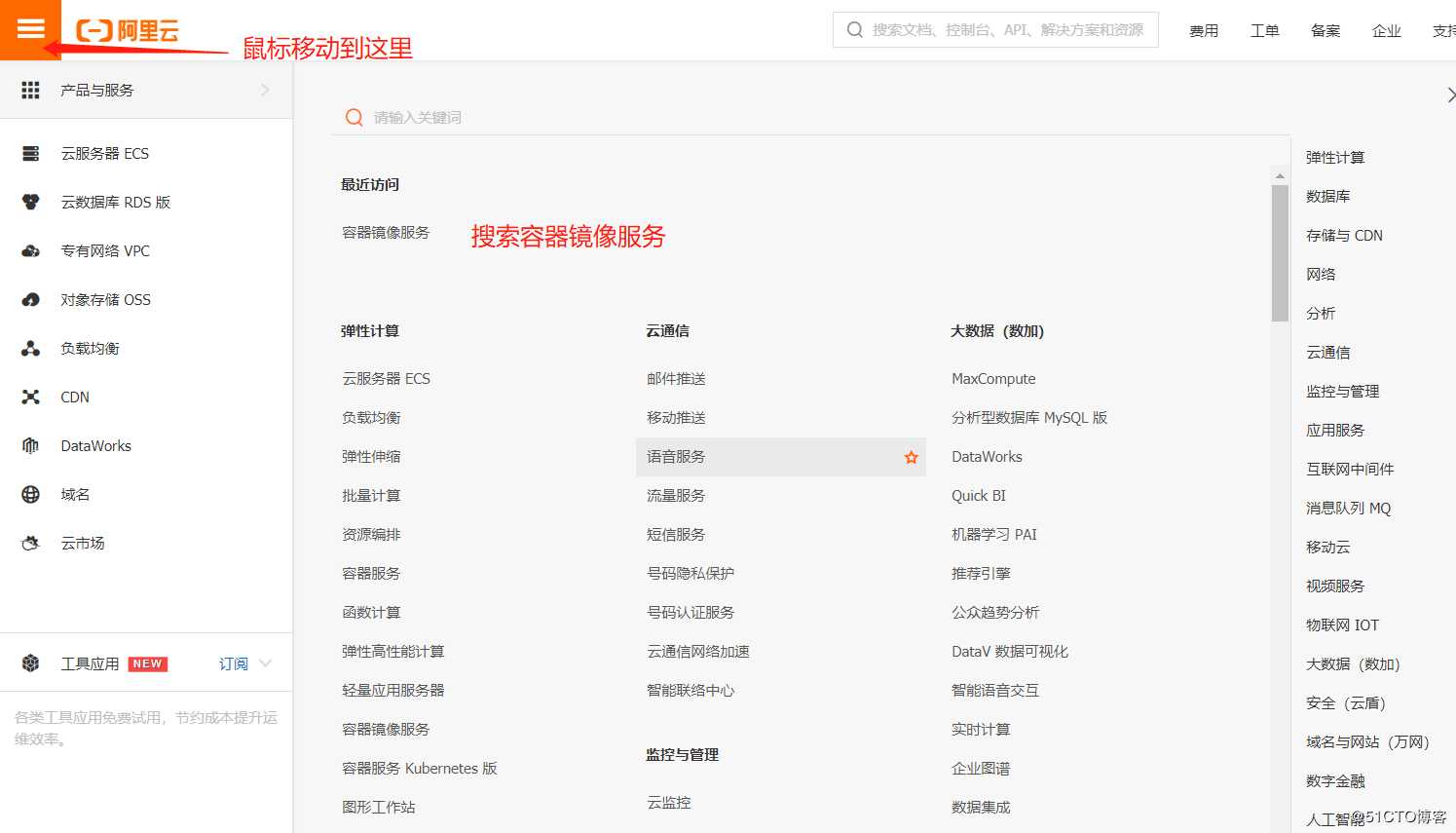The width and height of the screenshot is (1456, 833).
Task: Jump to 数据库 category in right index
Action: pyautogui.click(x=1328, y=196)
